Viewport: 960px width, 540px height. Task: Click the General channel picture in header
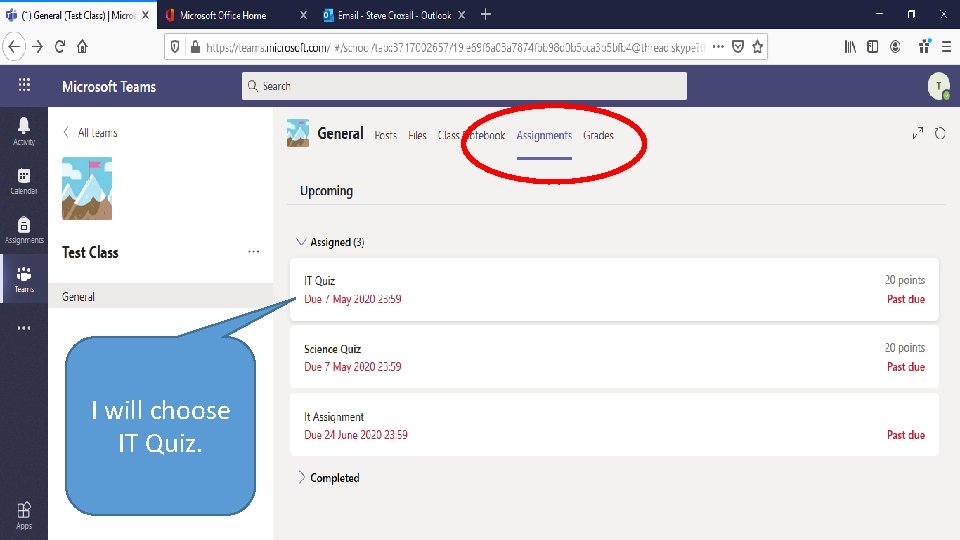pos(298,133)
